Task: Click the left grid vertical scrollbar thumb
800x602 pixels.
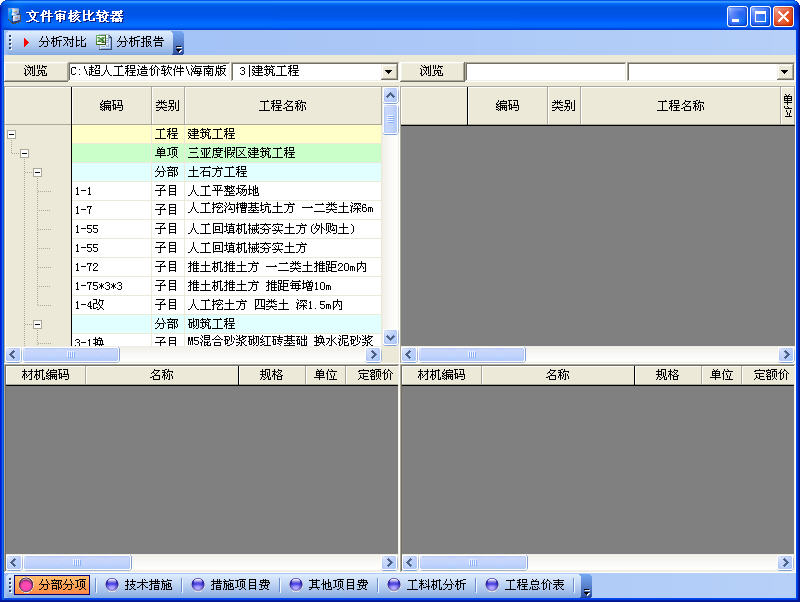Action: click(x=390, y=119)
